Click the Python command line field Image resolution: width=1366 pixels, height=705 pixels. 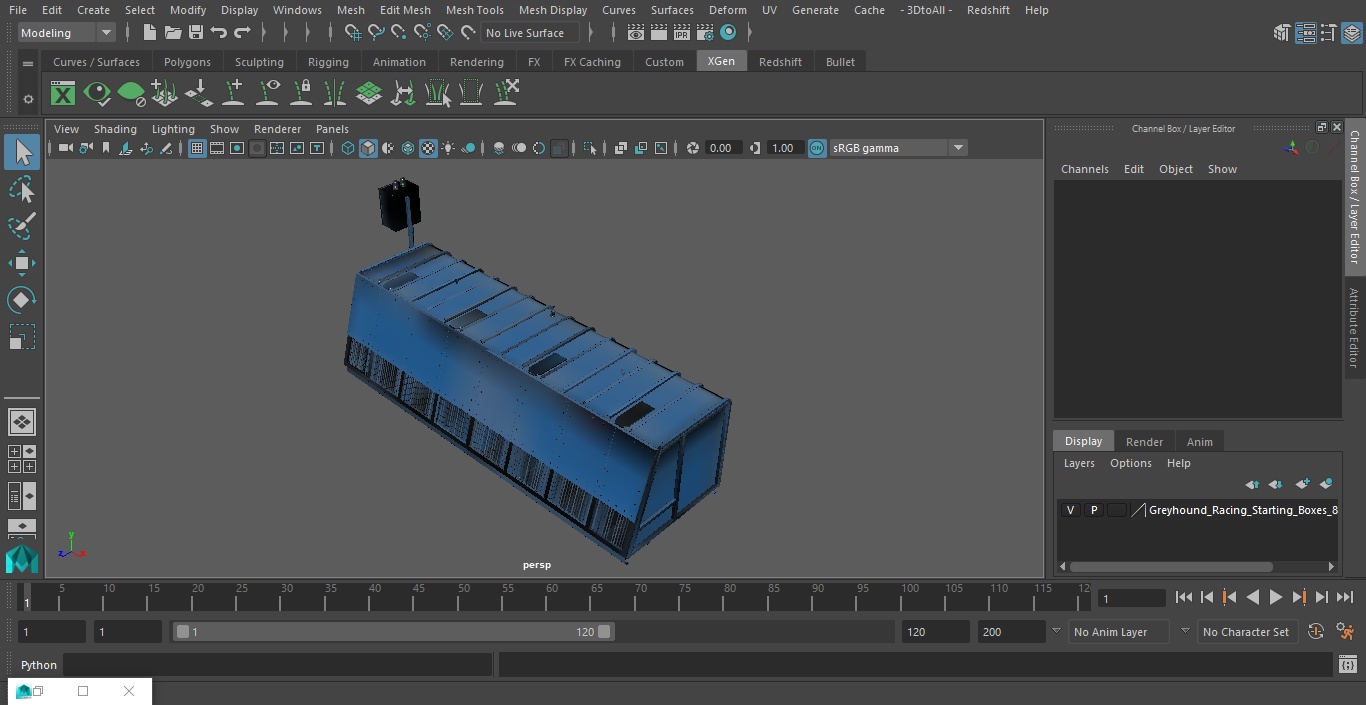pos(278,665)
